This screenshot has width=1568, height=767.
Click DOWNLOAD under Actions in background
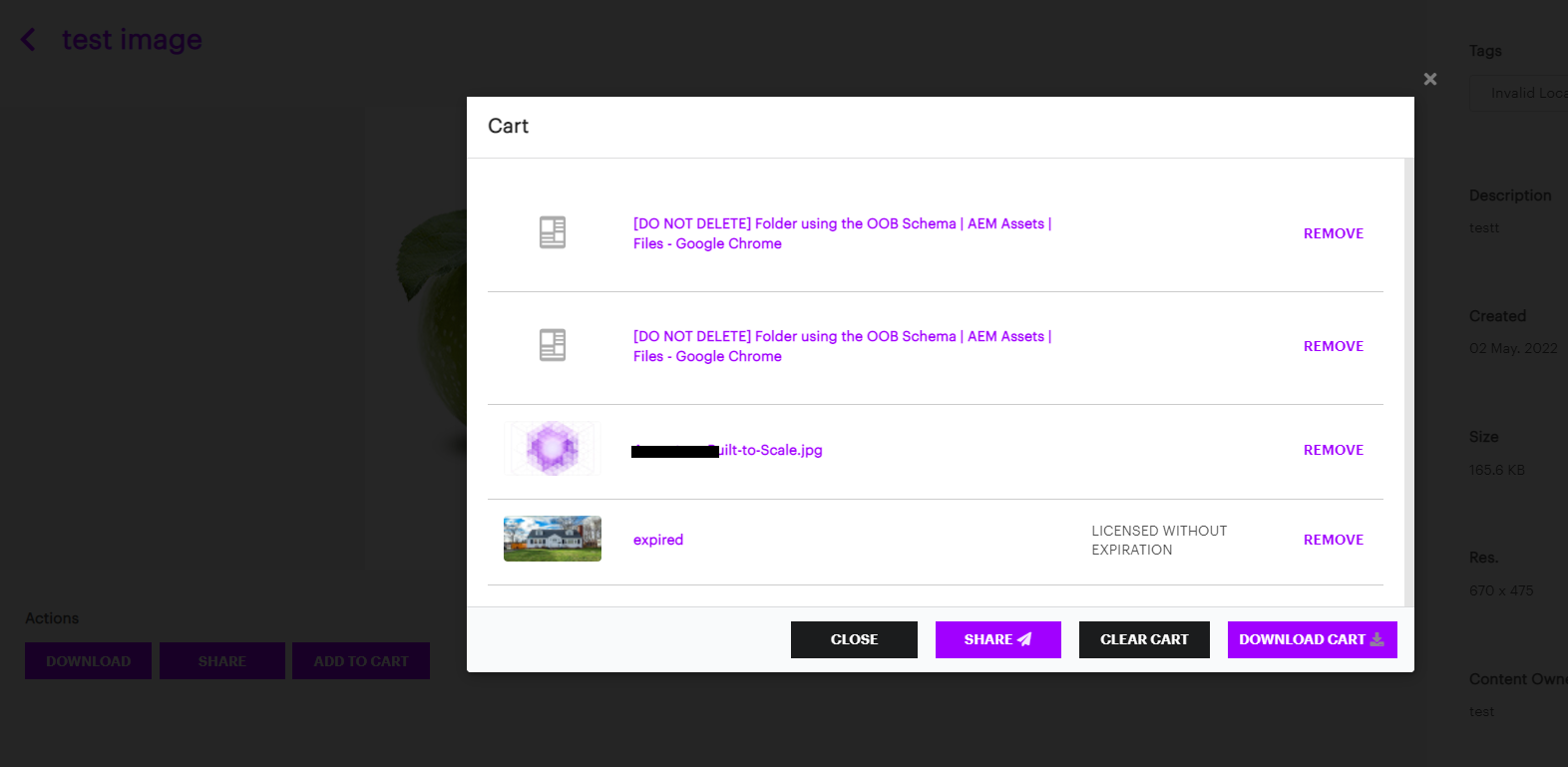88,661
